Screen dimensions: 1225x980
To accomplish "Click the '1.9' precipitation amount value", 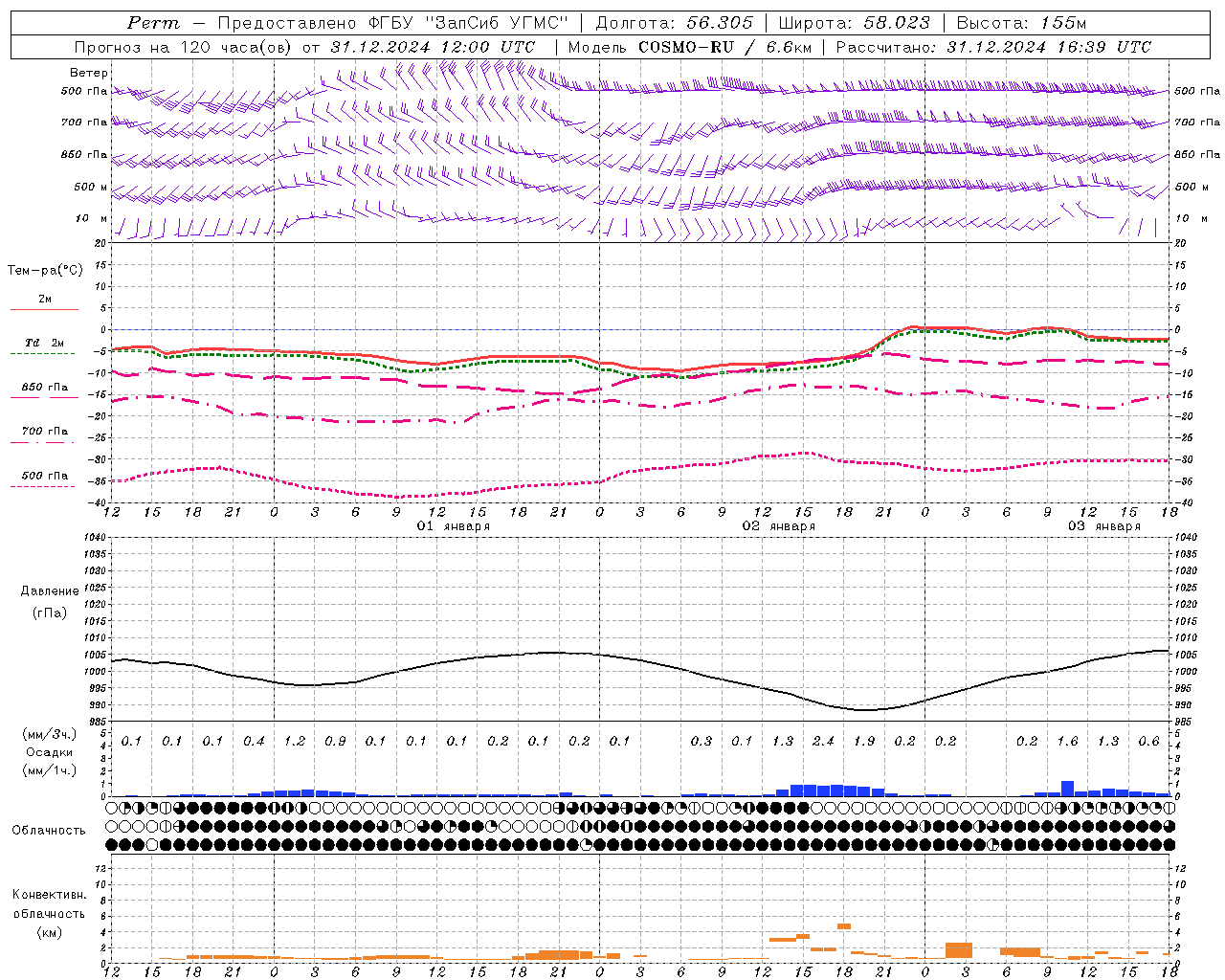I will click(864, 742).
